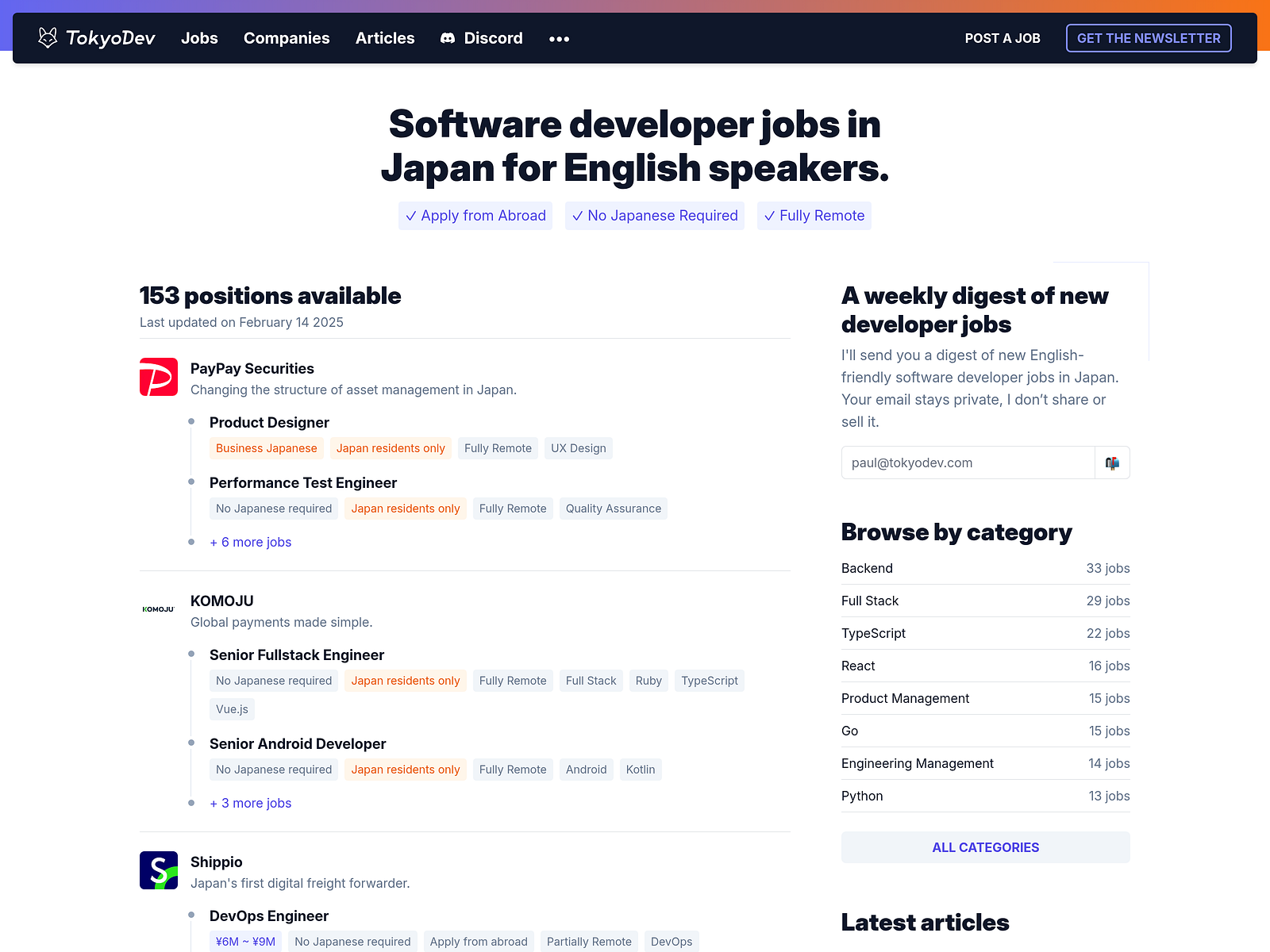Click the KOMOJU company logo
Image resolution: width=1270 pixels, height=952 pixels.
(x=157, y=609)
